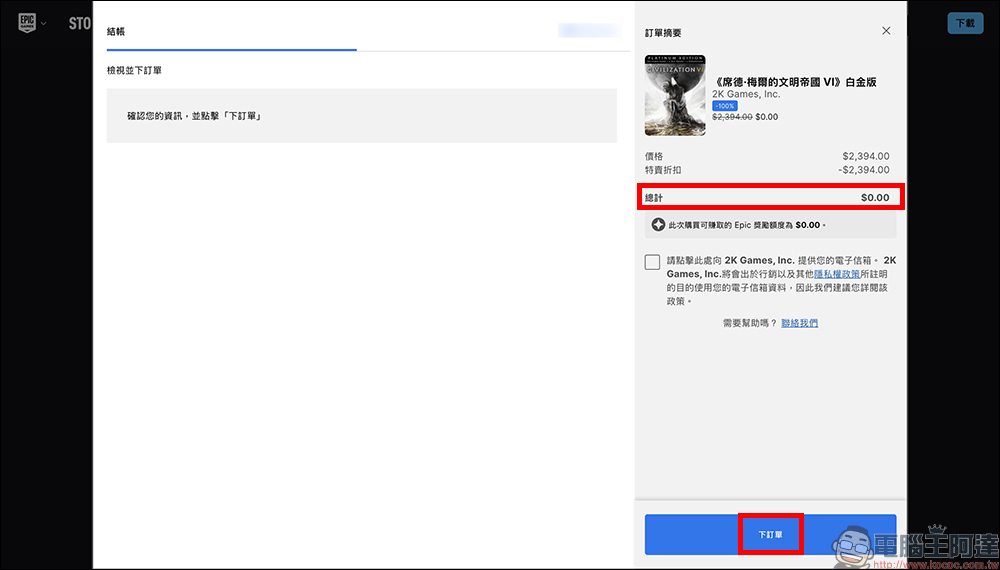Select the 結帳 checkout tab heading
The image size is (1000, 570).
click(x=116, y=31)
